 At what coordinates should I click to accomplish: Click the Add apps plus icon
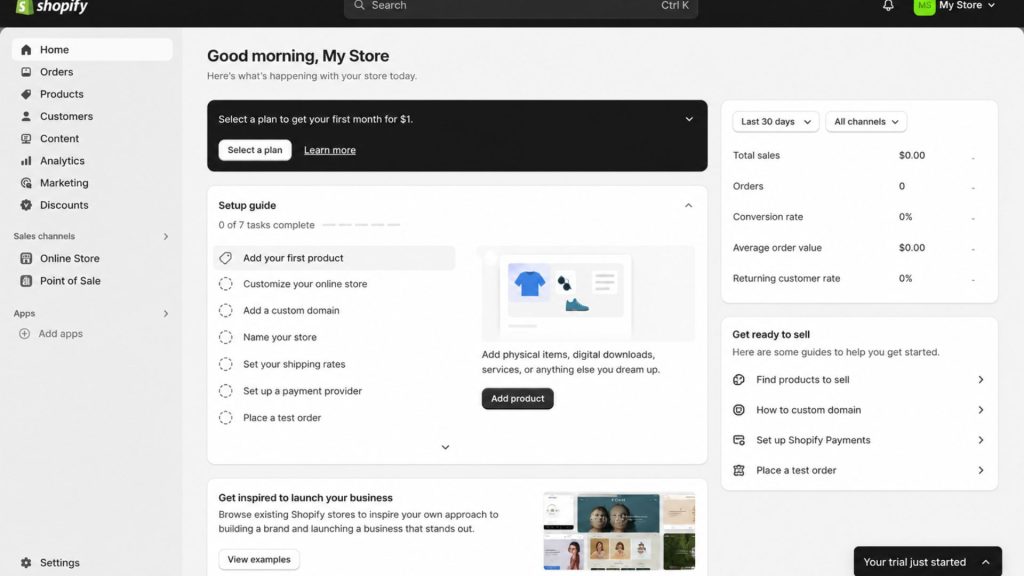point(25,334)
